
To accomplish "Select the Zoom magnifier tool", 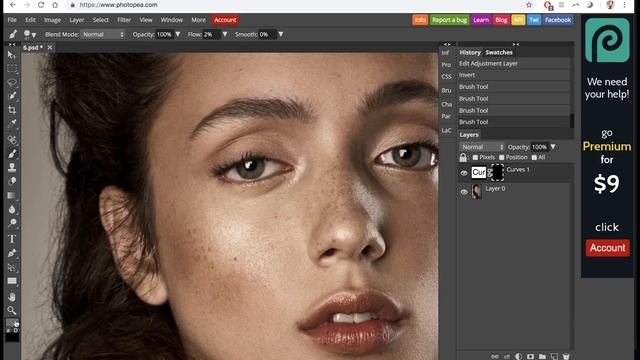I will coord(12,311).
